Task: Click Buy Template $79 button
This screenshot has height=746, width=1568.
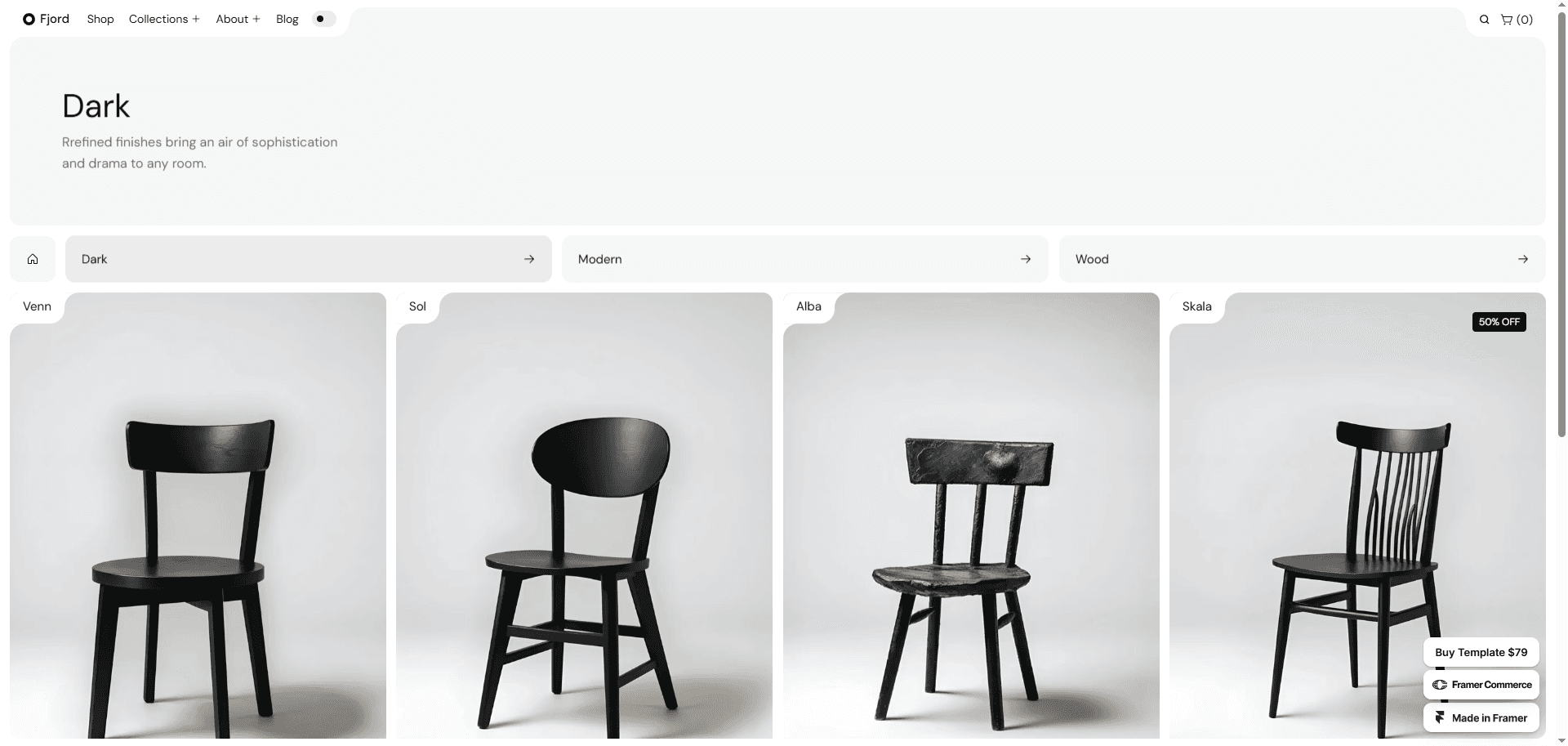Action: [1481, 652]
